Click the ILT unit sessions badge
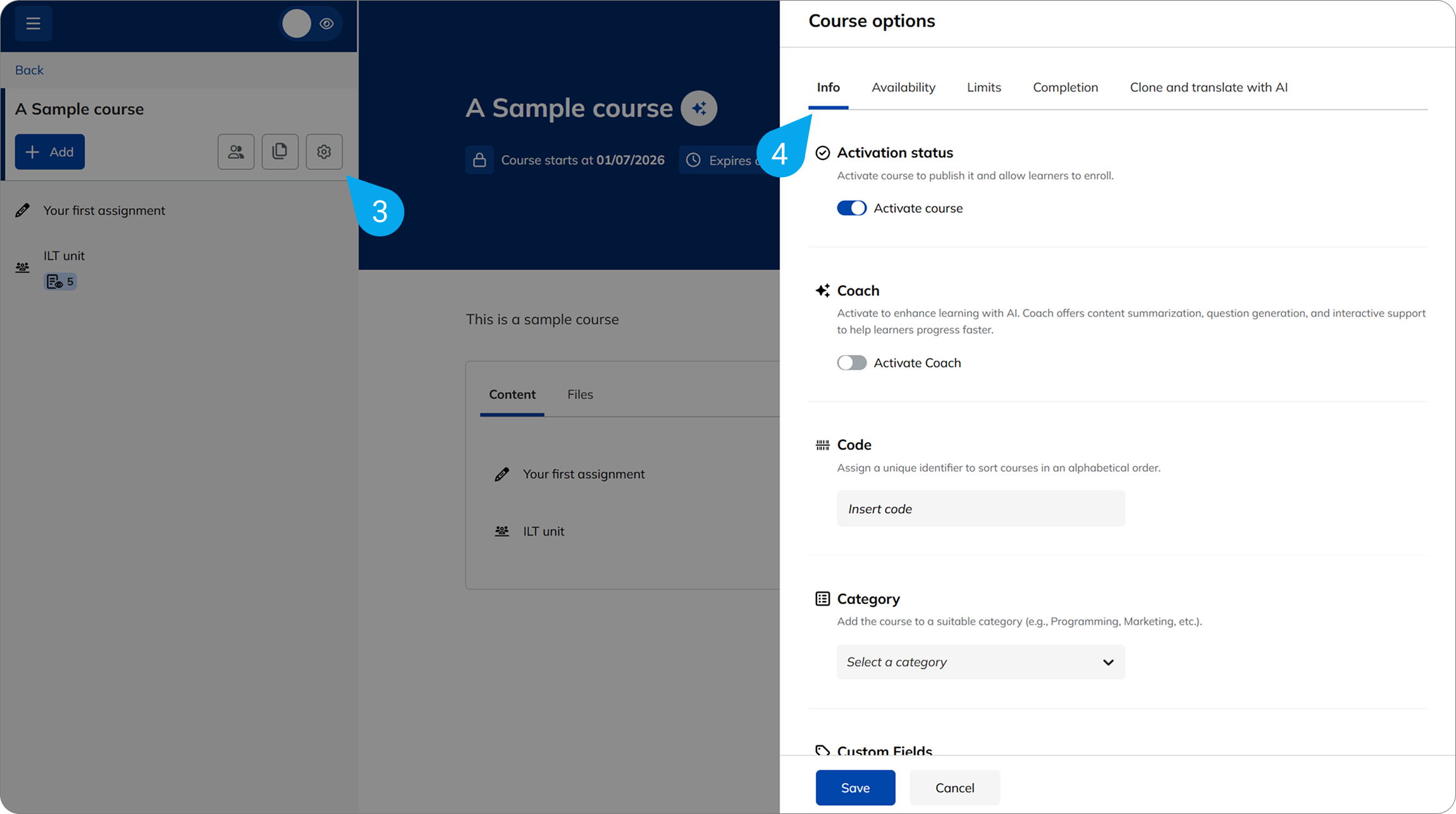 tap(60, 281)
